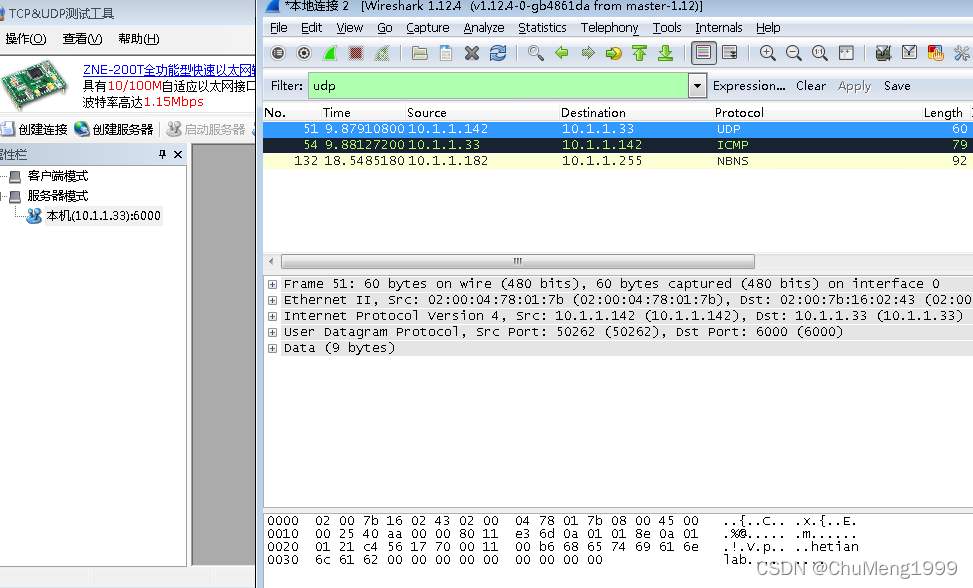
Task: Toggle auto scroll in live capture
Action: [x=730, y=53]
